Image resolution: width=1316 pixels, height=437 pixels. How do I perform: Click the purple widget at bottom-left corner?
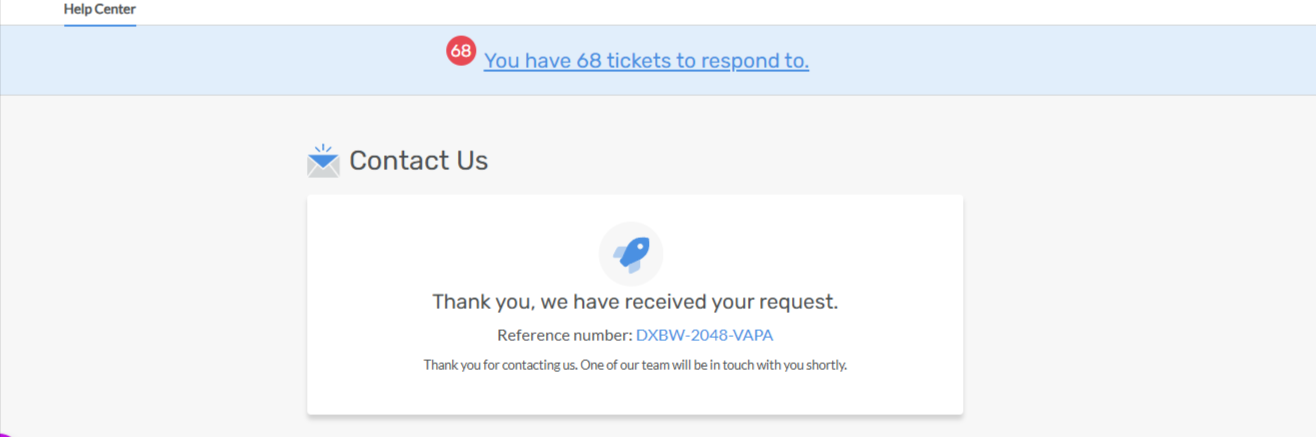(x=4, y=434)
